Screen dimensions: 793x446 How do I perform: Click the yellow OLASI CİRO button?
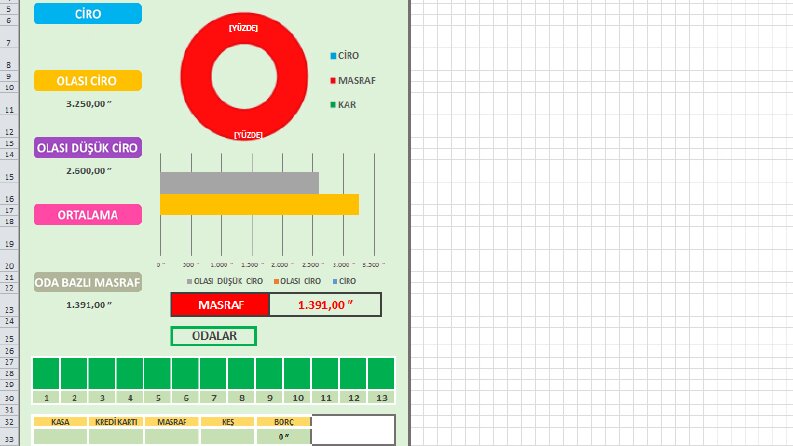[x=88, y=80]
